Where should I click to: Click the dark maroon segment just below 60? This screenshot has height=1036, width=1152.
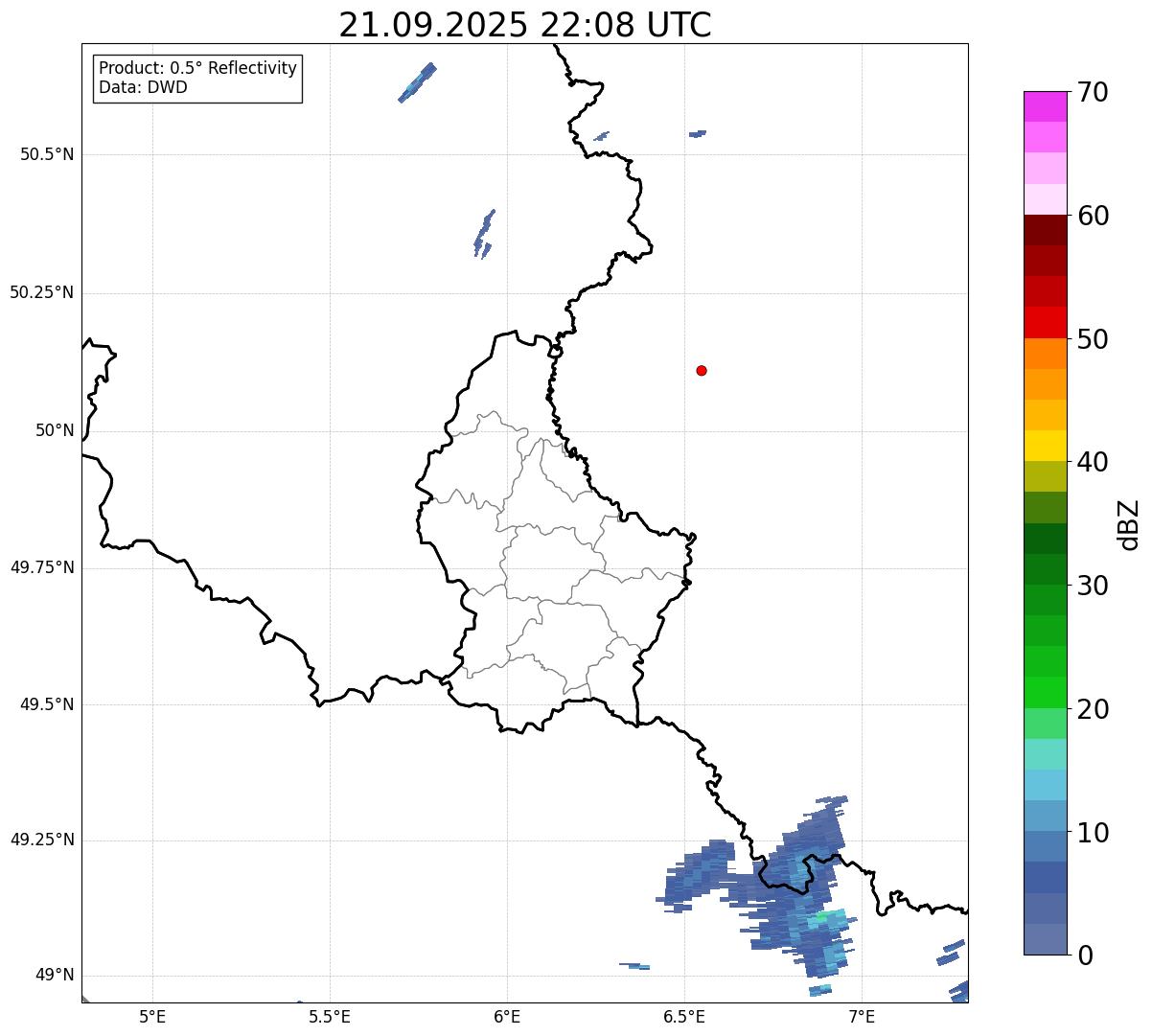pos(1046,230)
